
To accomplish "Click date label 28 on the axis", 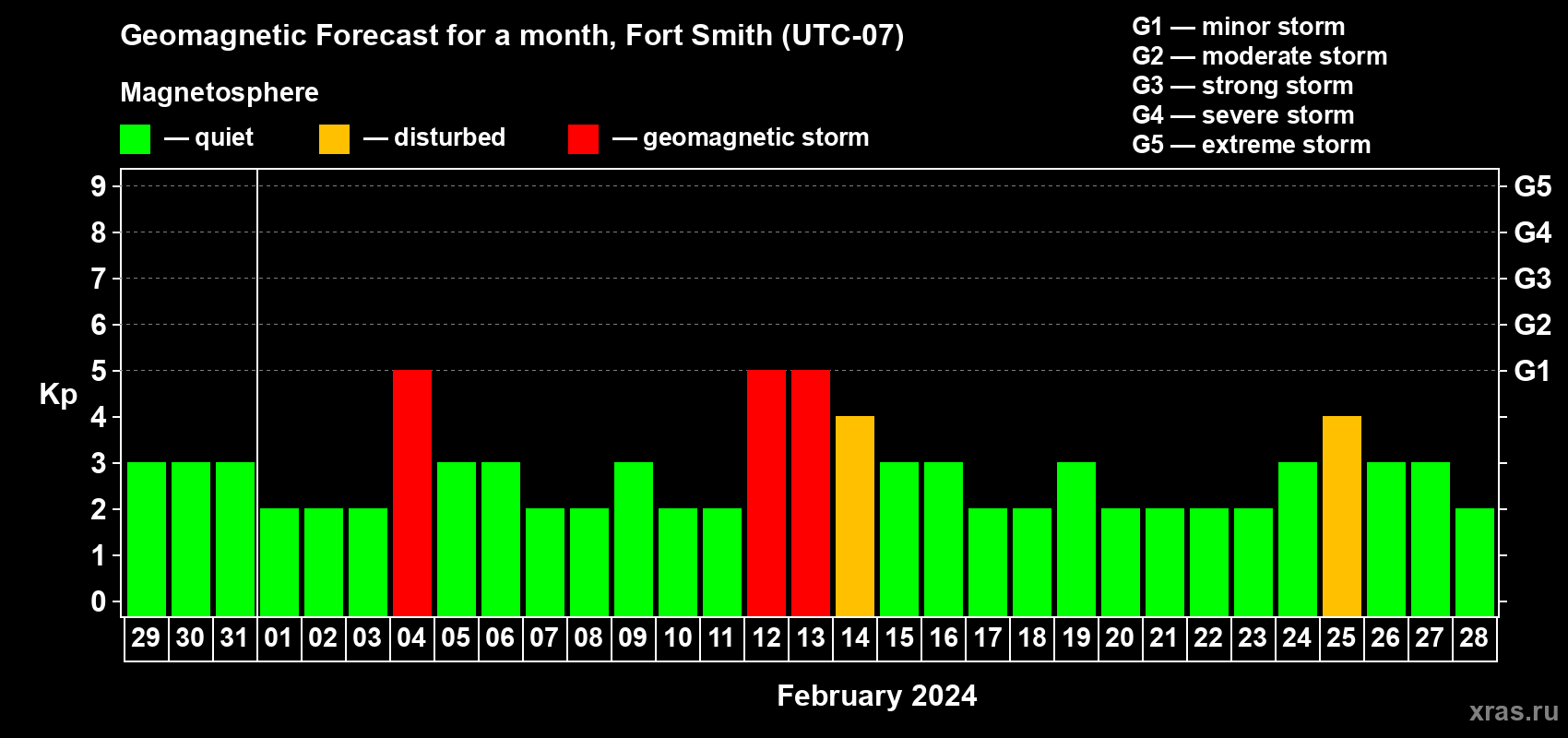I will (1474, 637).
